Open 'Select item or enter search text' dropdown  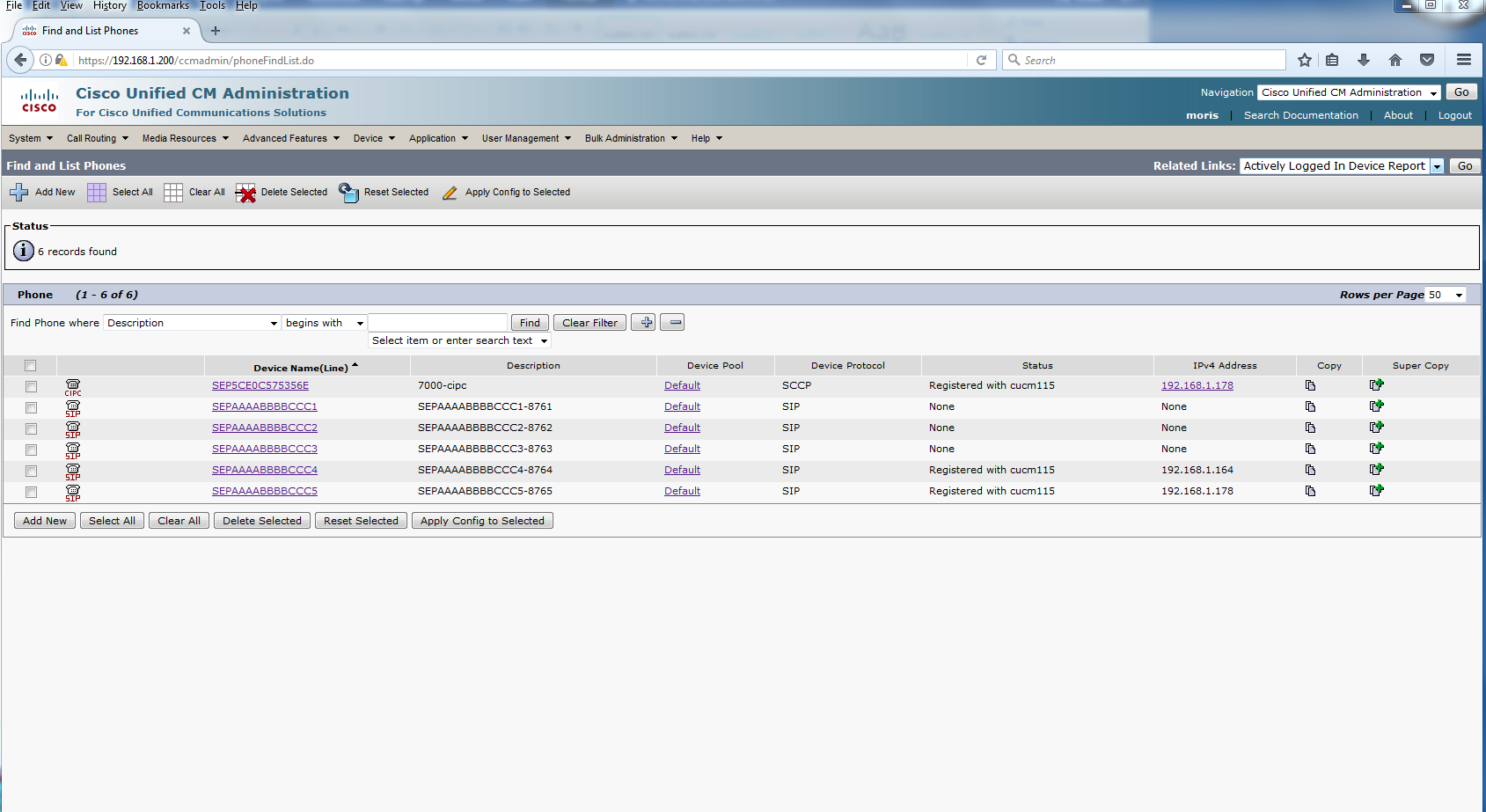coord(459,340)
